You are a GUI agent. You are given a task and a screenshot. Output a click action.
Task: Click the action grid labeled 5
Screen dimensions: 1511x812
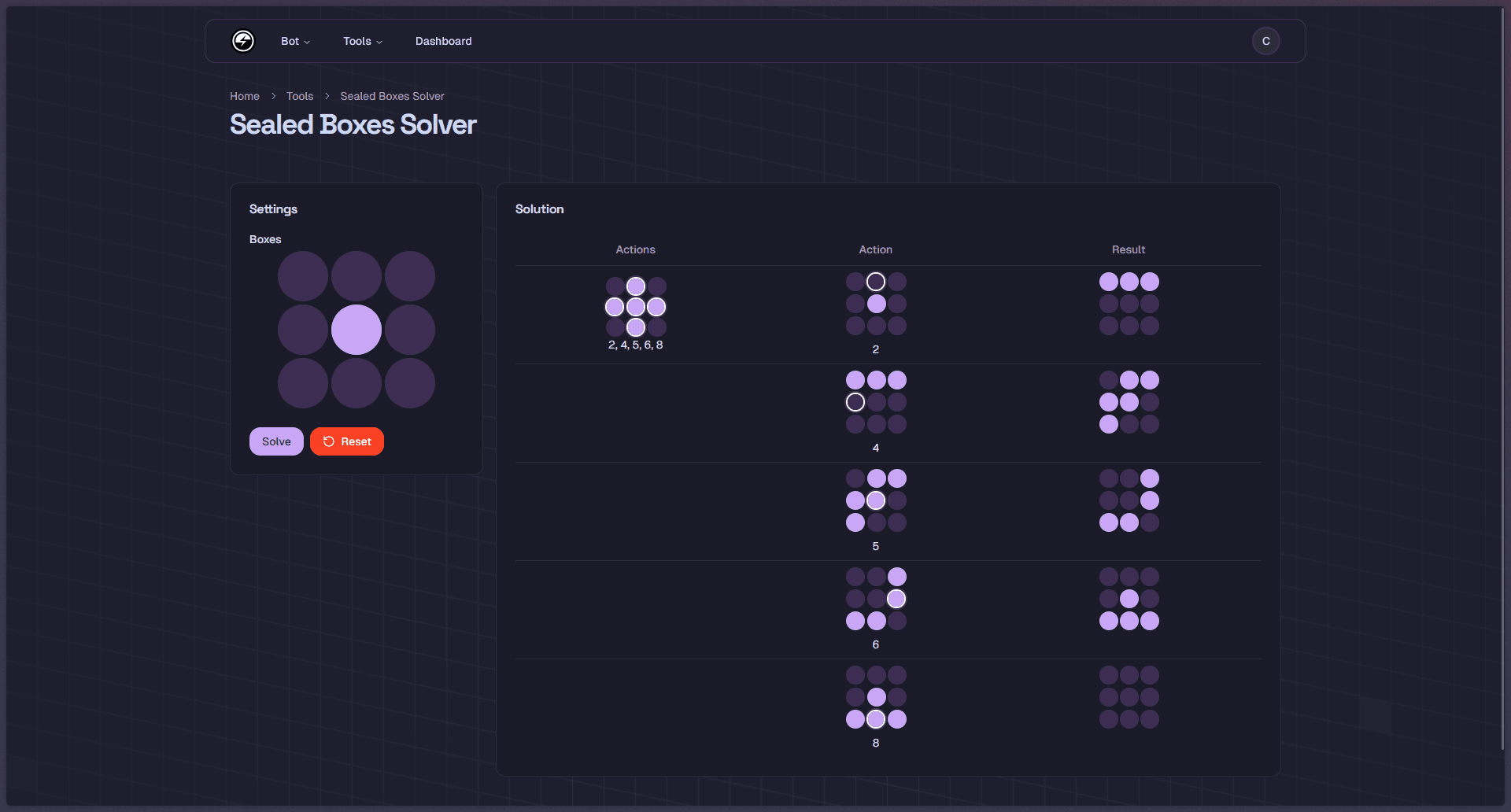pyautogui.click(x=876, y=500)
